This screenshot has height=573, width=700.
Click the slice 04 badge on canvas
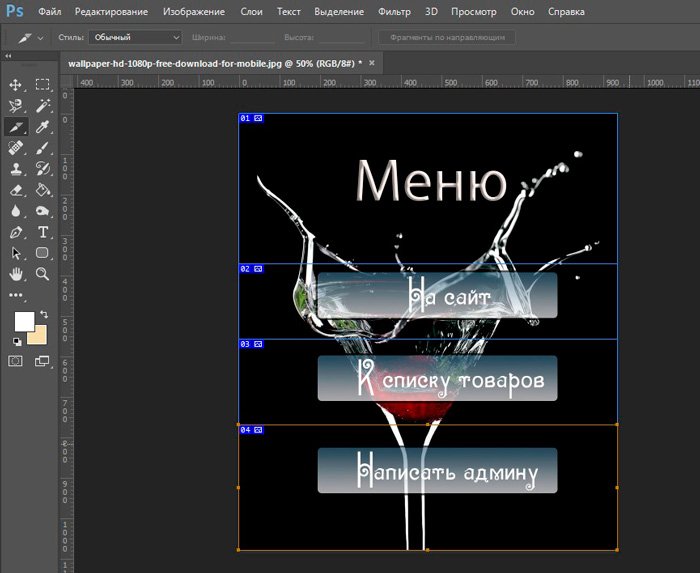pos(250,429)
